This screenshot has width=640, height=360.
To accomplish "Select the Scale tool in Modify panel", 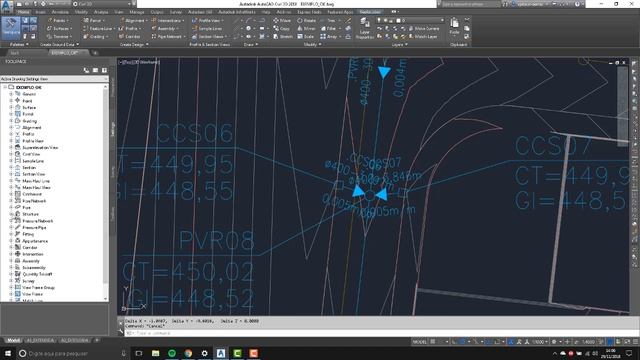I will pos(305,36).
